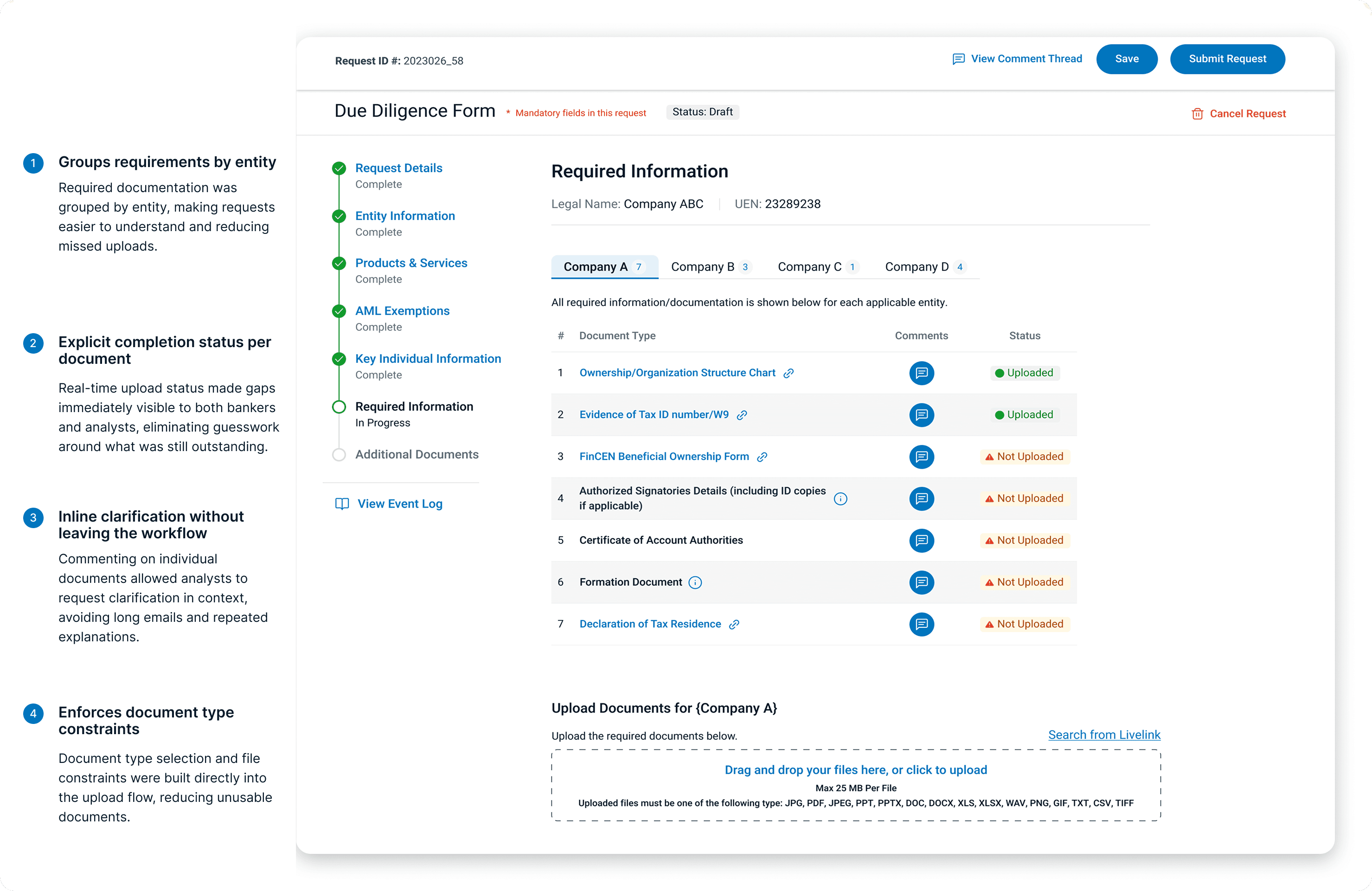Screen dimensions: 1372x891
Task: Select the Additional Documents step circle
Action: click(x=339, y=454)
